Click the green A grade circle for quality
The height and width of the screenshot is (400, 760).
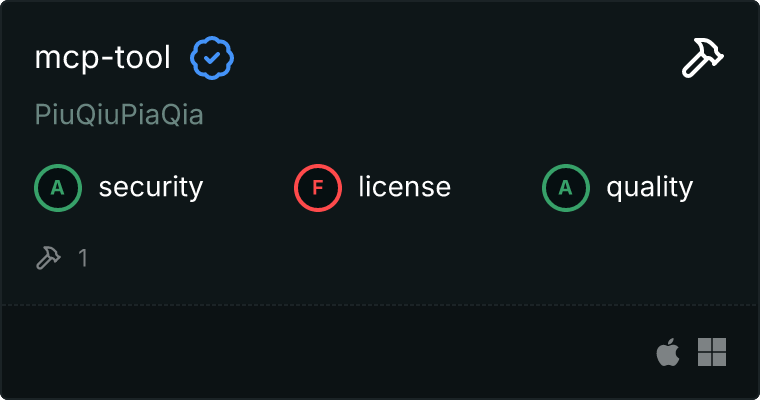point(566,187)
